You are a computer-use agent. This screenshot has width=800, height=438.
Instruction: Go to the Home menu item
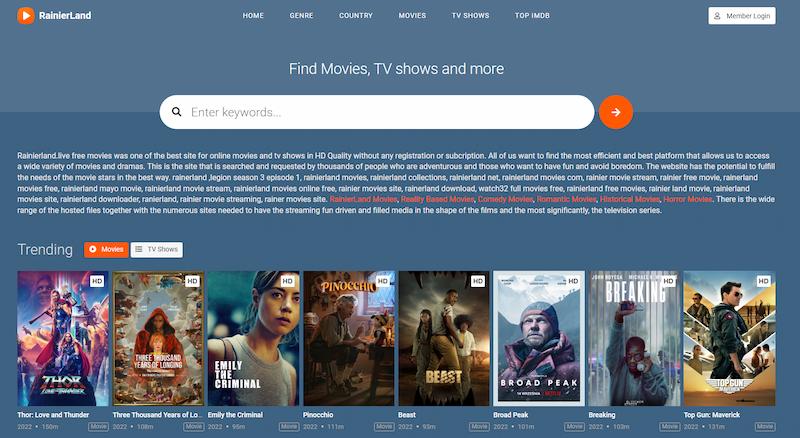pyautogui.click(x=253, y=16)
